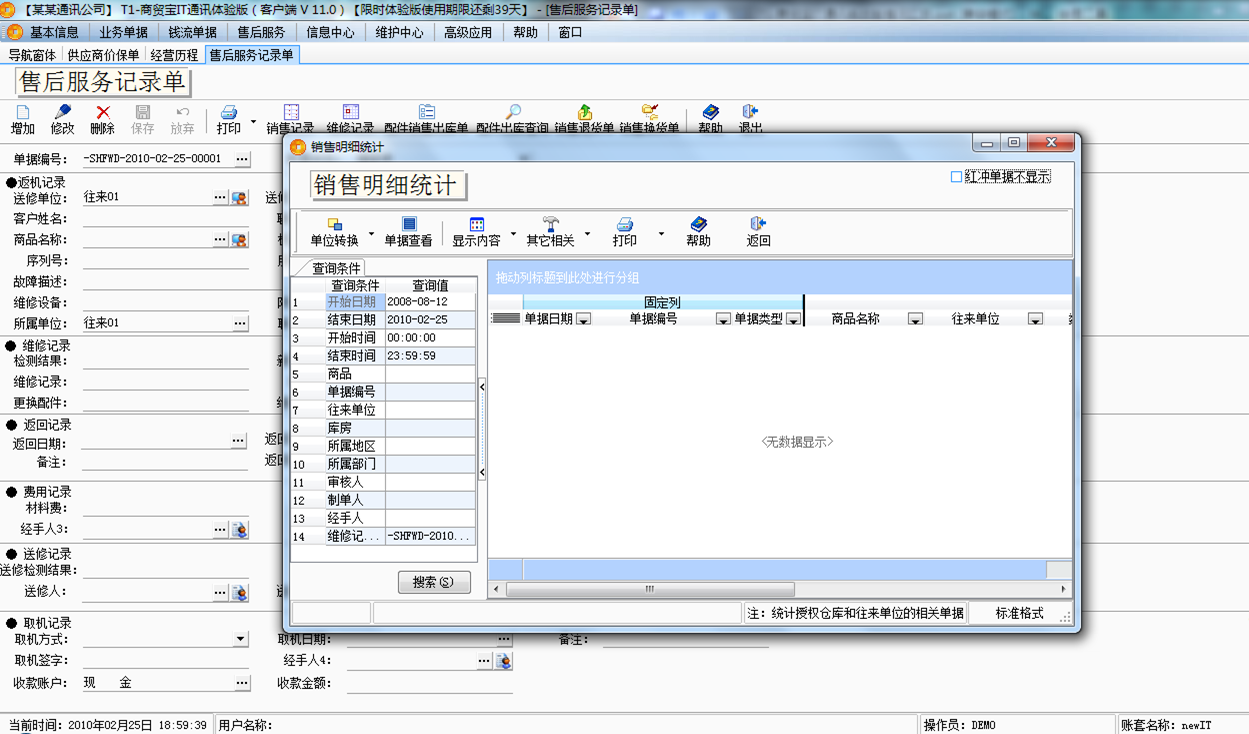Click the 返回 (Return) icon in dialog
The image size is (1249, 734).
[x=758, y=225]
